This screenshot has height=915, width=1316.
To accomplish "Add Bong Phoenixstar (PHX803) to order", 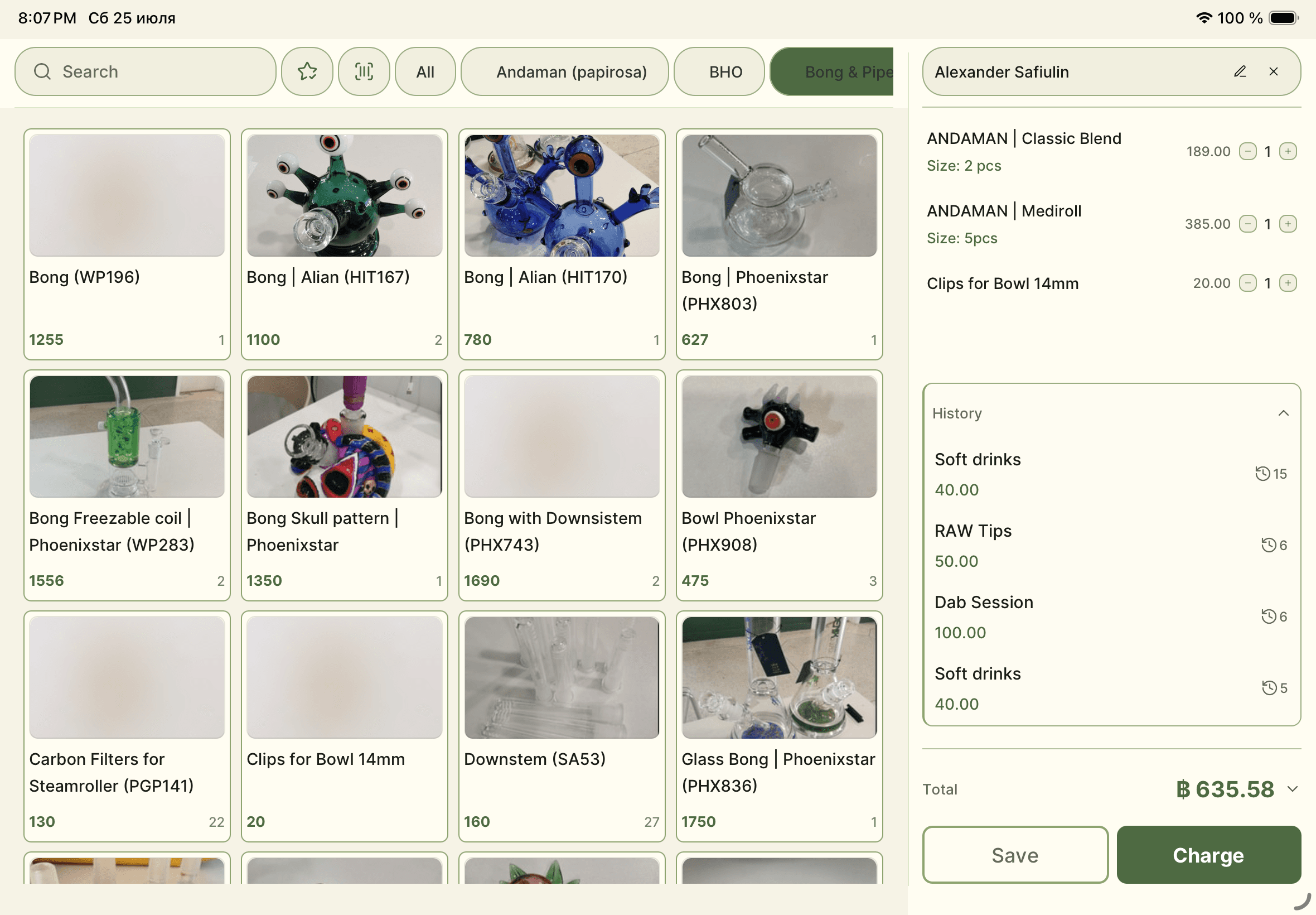I will click(x=779, y=244).
